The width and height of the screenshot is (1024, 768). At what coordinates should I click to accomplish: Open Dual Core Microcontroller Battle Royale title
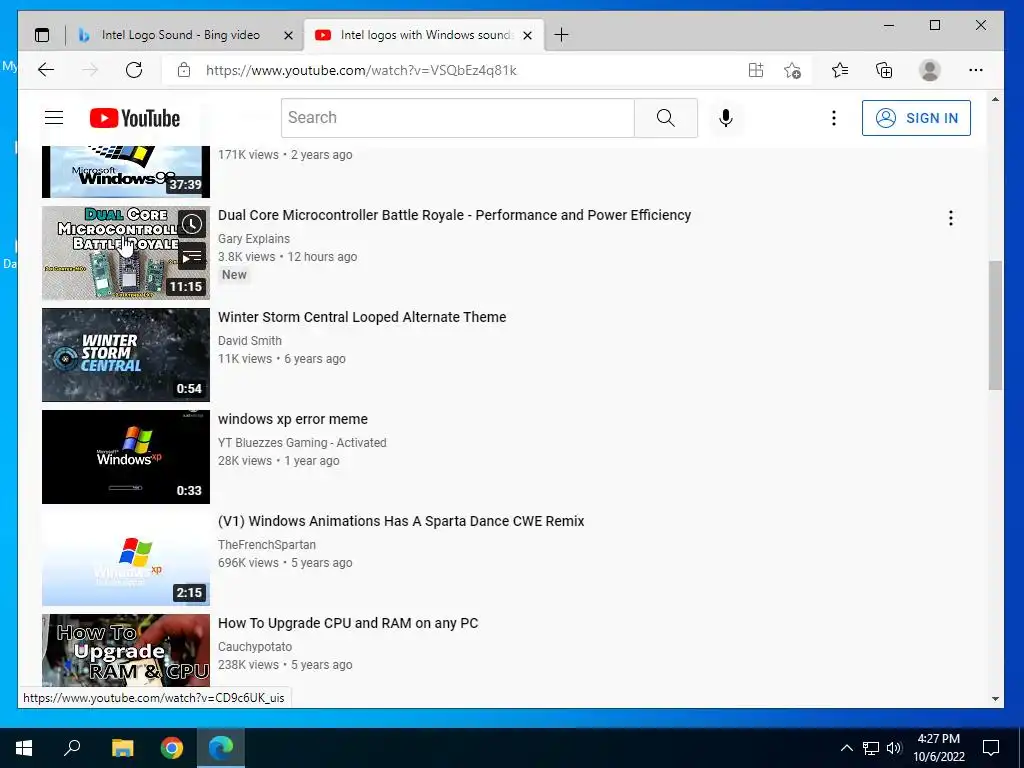(x=455, y=216)
